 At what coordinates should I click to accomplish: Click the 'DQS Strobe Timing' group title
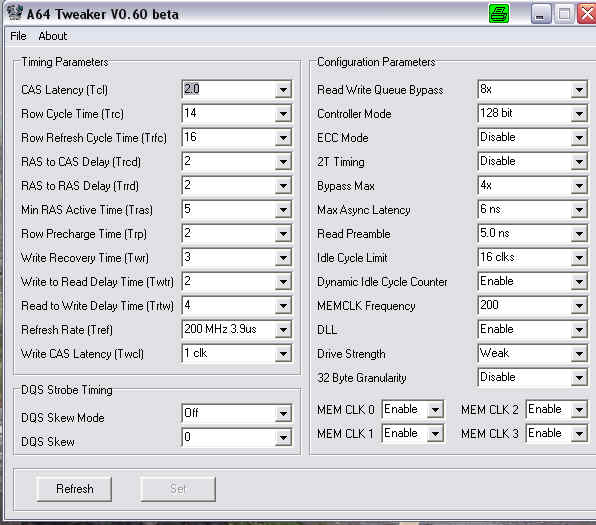click(x=67, y=390)
